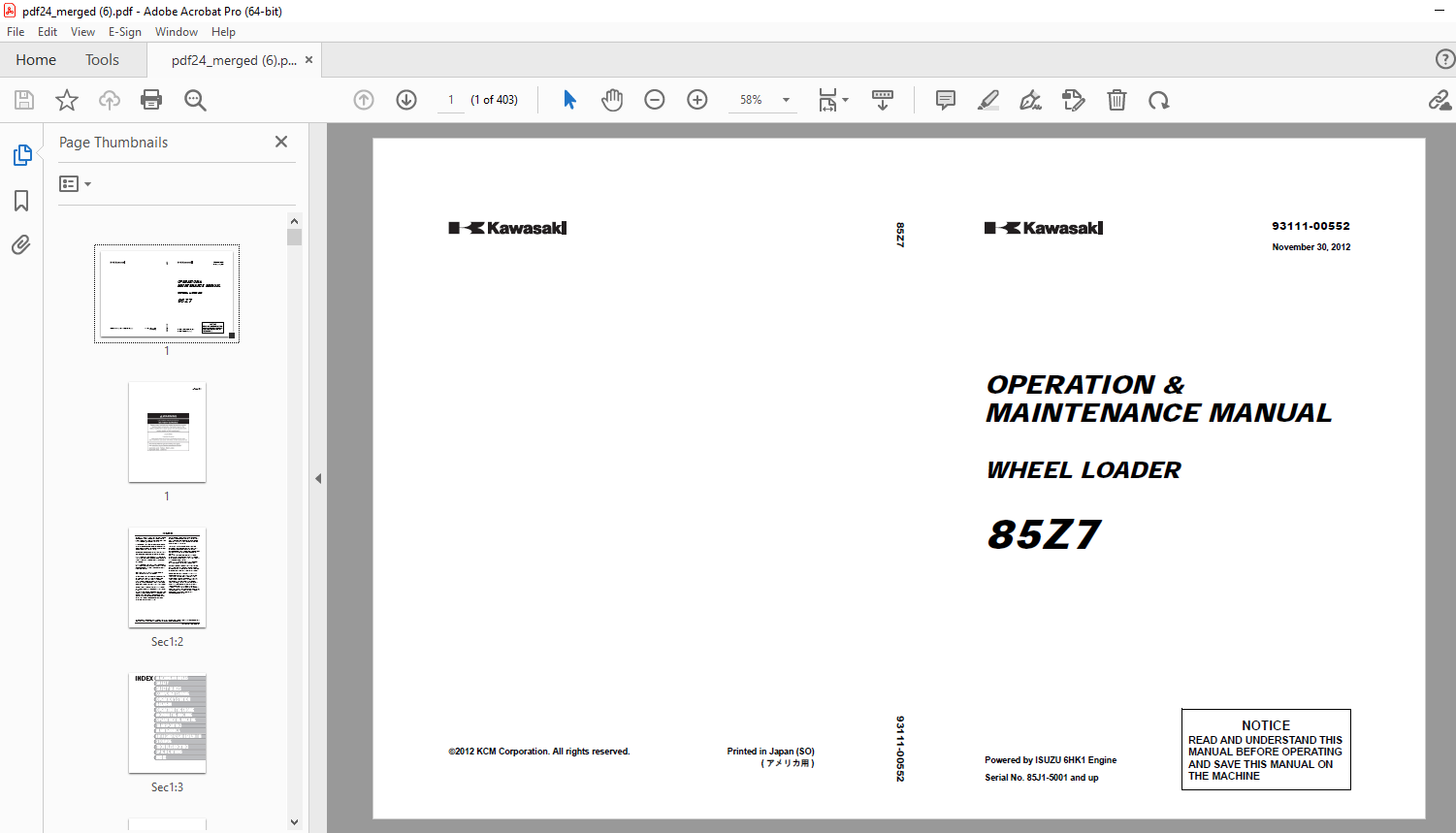Click the (1 of 403) page count

coord(494,100)
